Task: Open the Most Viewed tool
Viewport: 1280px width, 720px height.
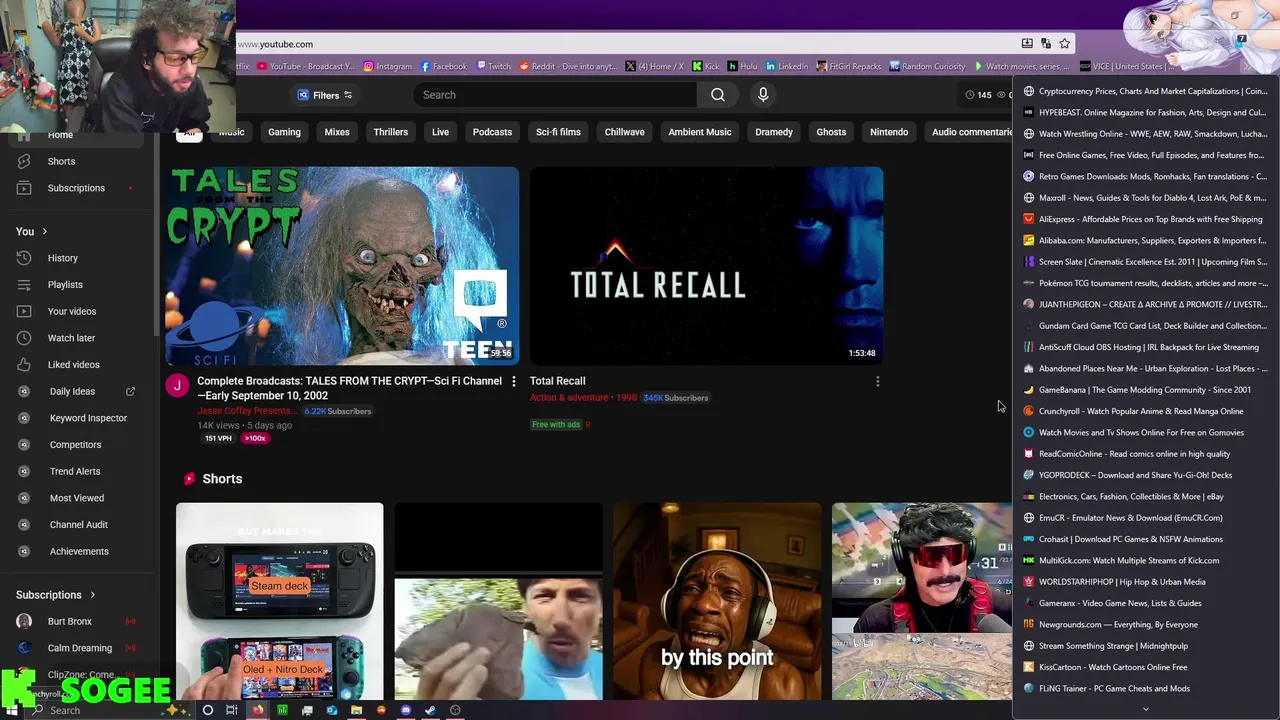Action: pyautogui.click(x=77, y=498)
